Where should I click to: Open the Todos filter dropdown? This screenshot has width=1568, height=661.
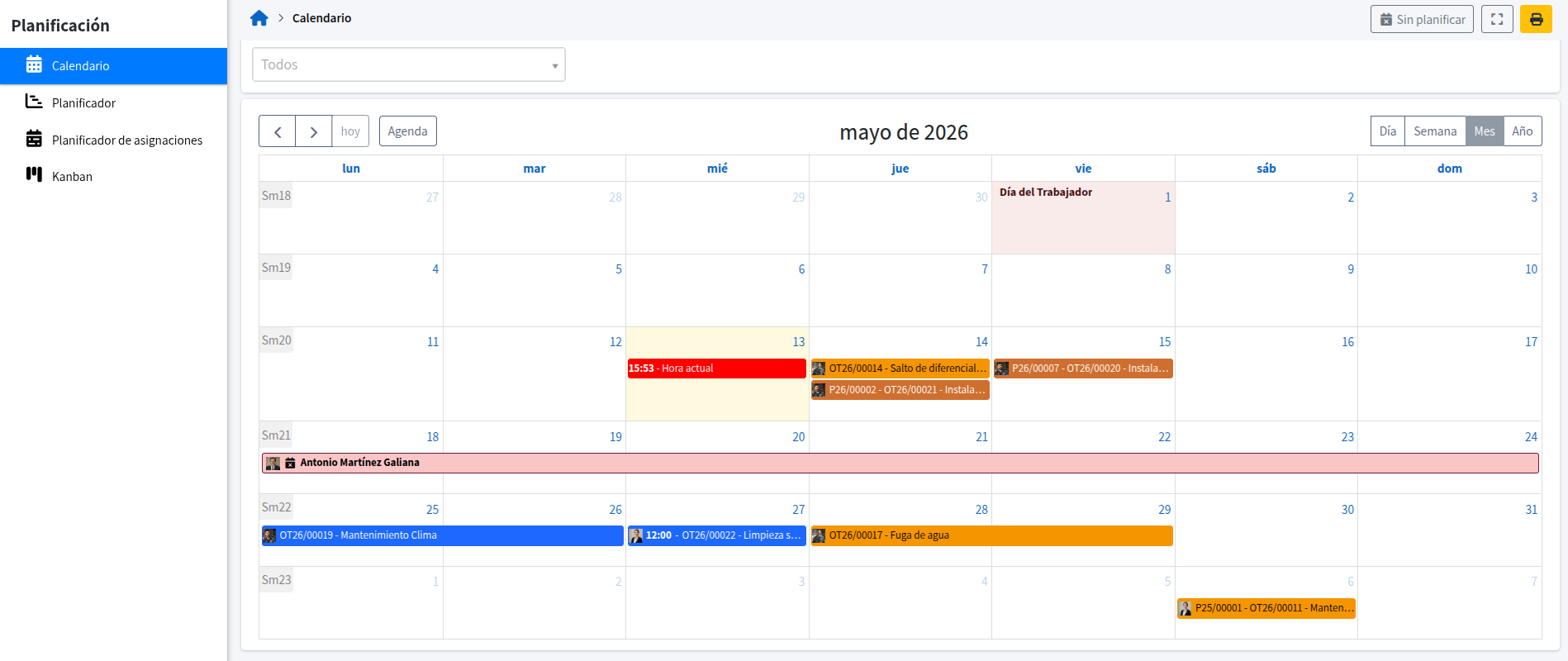[x=409, y=64]
